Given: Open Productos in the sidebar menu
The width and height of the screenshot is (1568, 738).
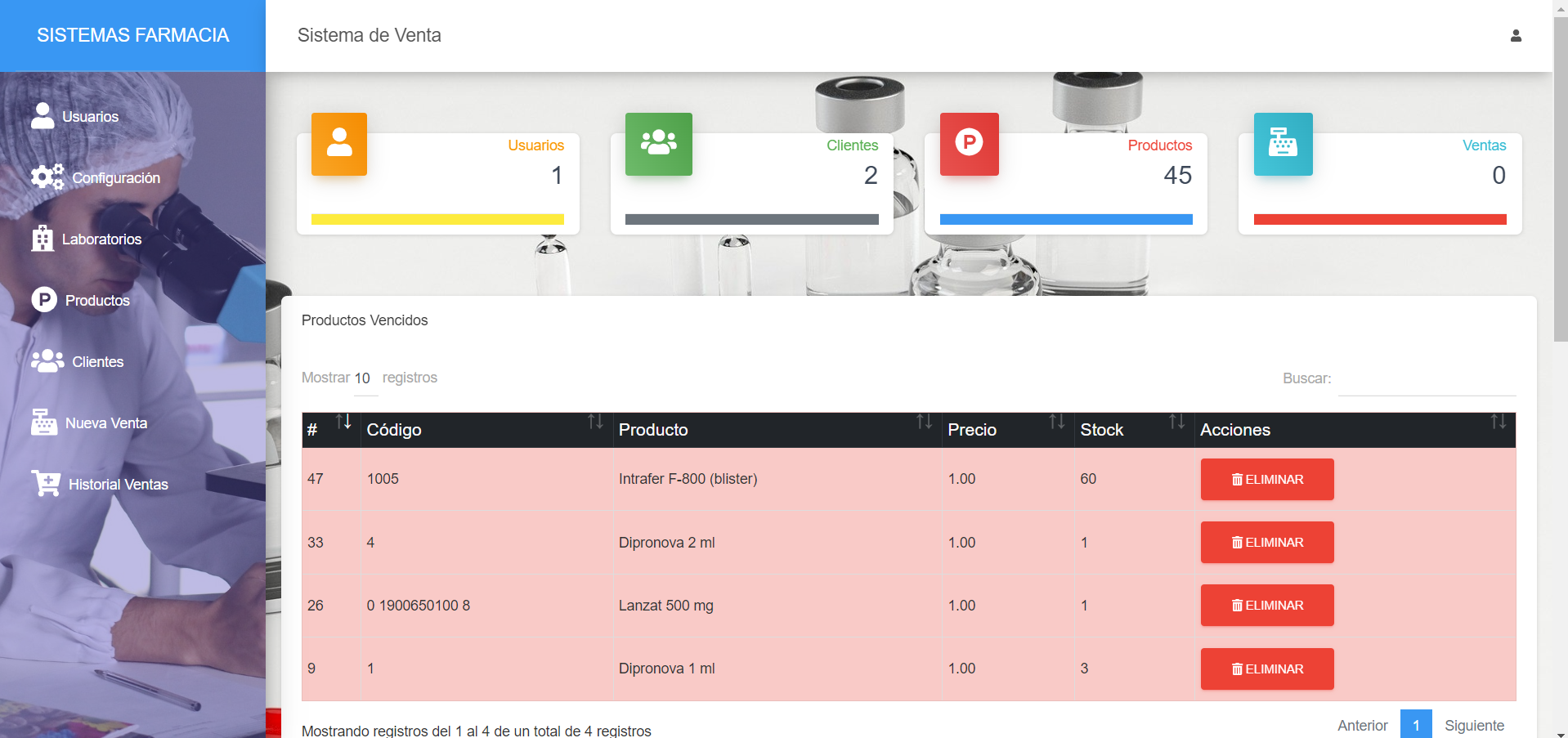Looking at the screenshot, I should click(97, 301).
